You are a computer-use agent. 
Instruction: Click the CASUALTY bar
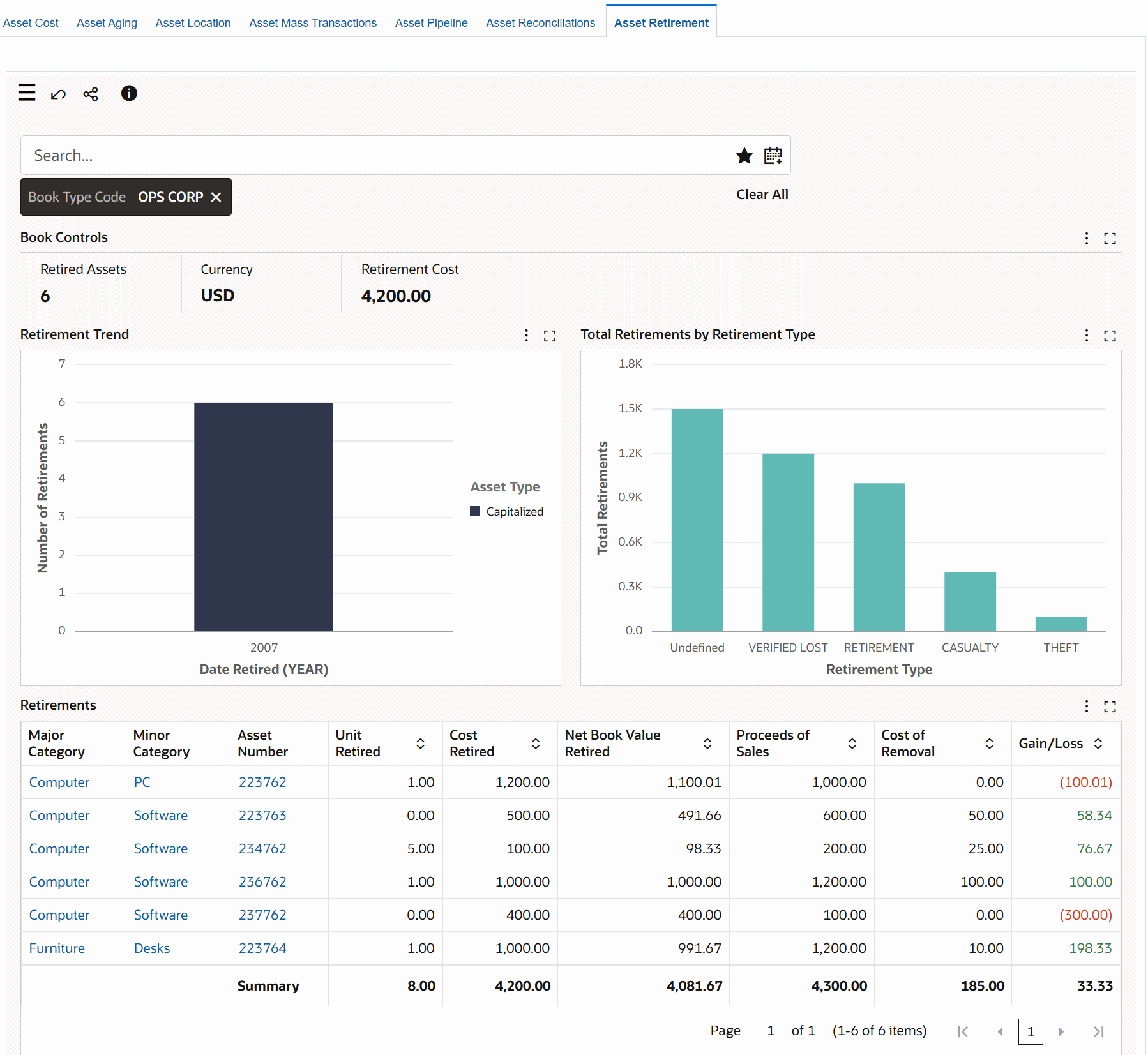click(x=970, y=602)
